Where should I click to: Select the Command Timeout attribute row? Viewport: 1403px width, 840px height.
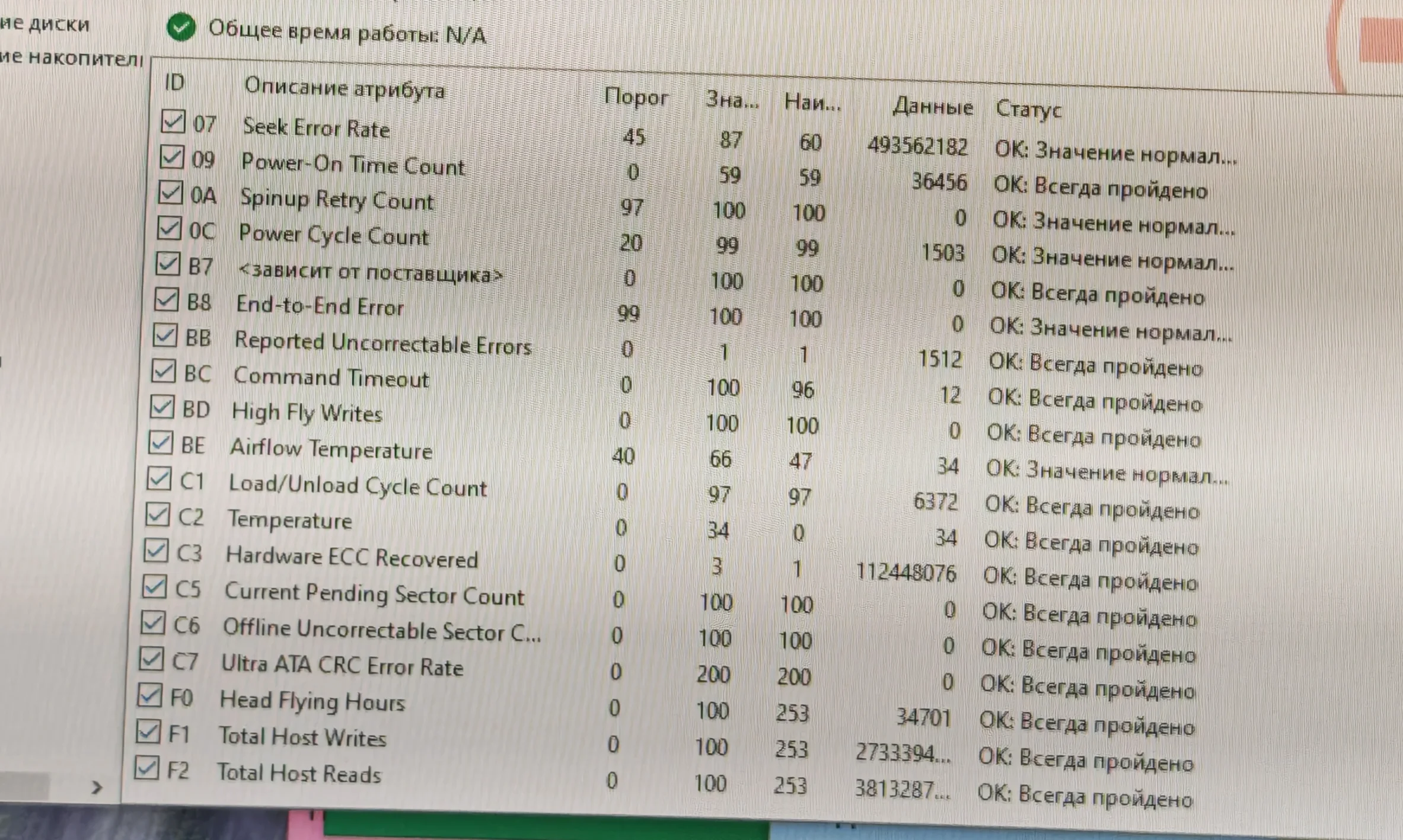[331, 378]
